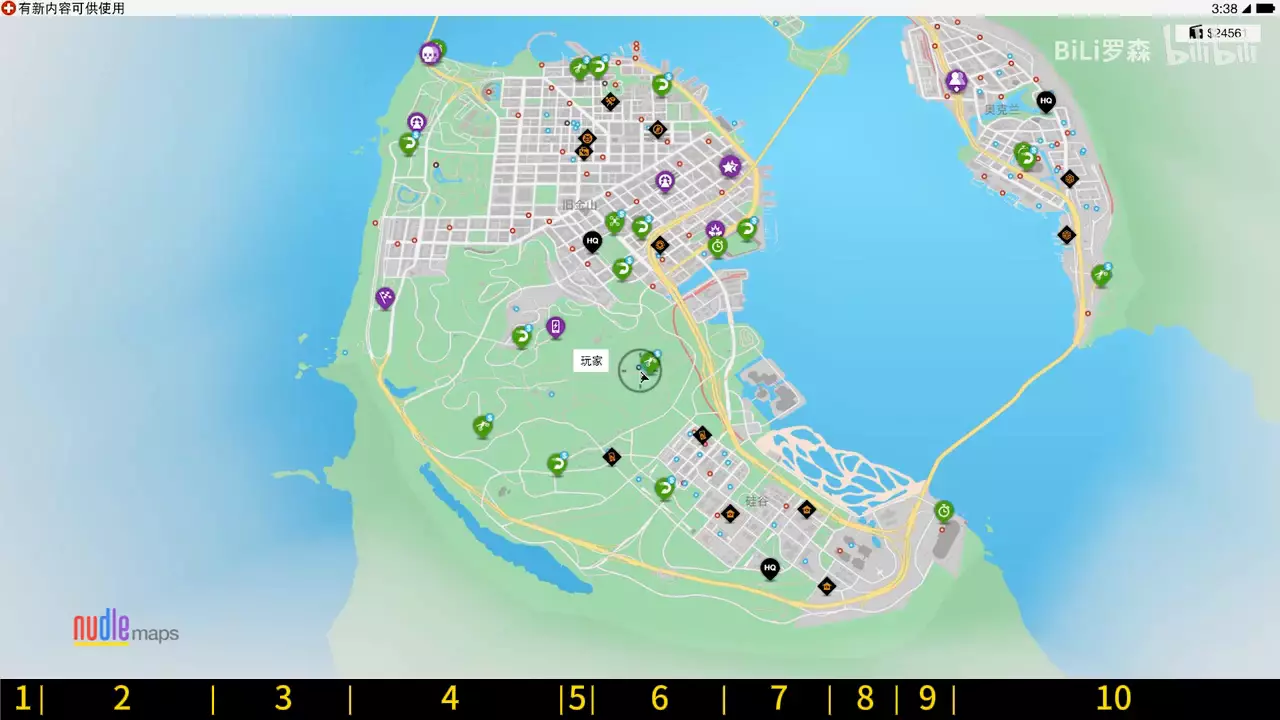Image resolution: width=1280 pixels, height=720 pixels.
Task: Click the purple marker left of the stars marker
Action: tap(665, 182)
